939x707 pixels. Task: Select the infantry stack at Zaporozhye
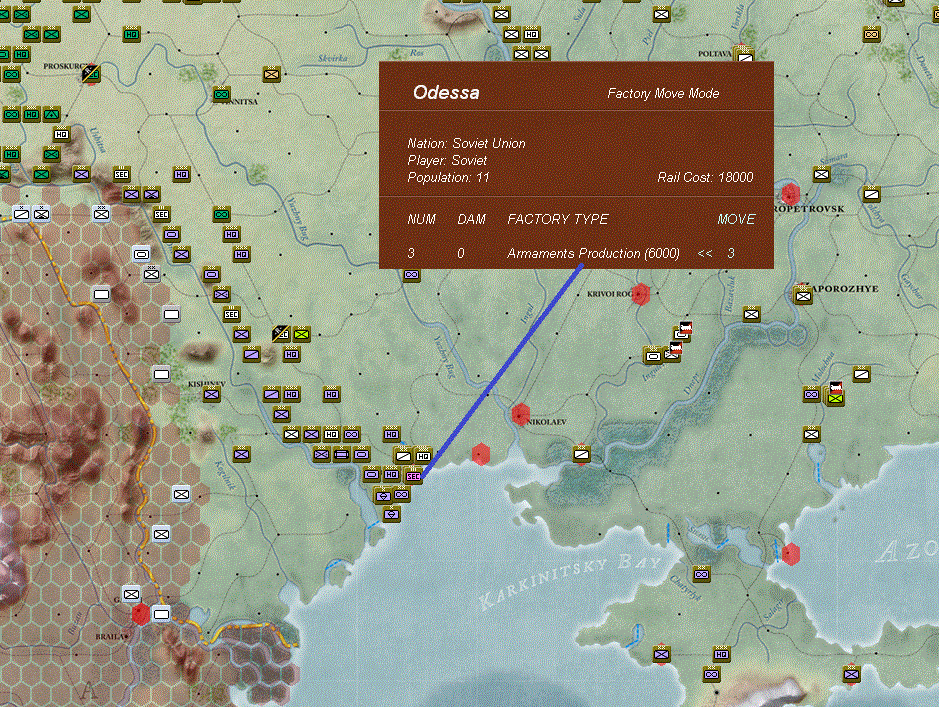(x=803, y=295)
